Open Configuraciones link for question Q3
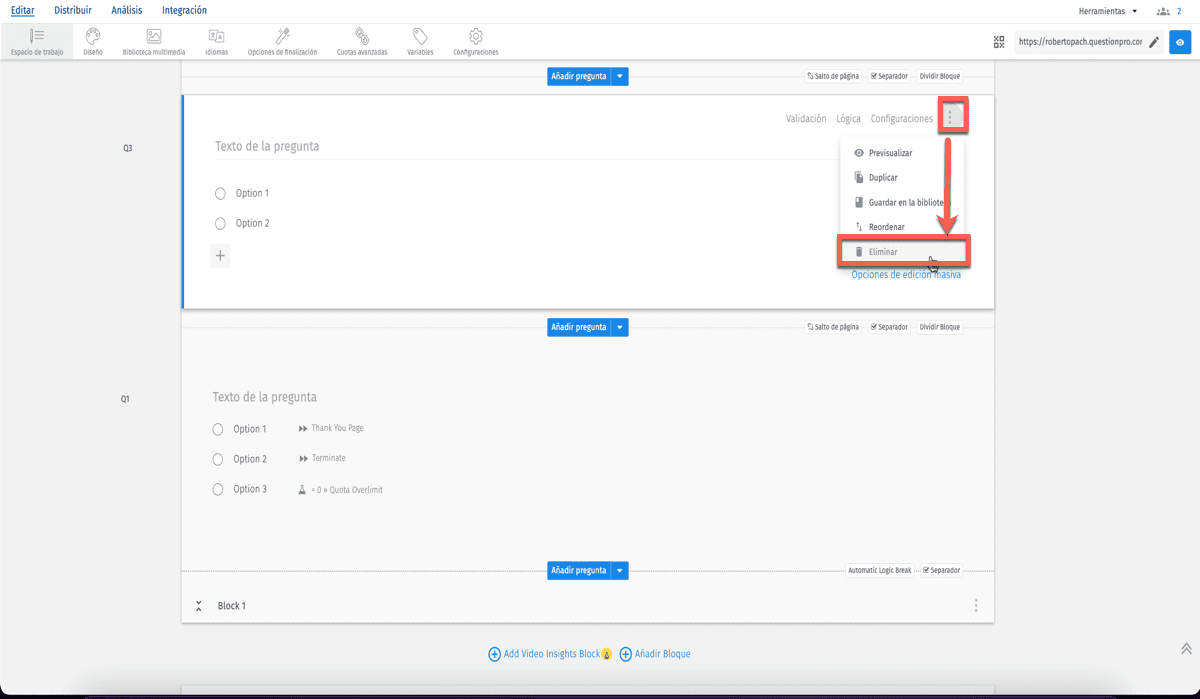Image resolution: width=1200 pixels, height=699 pixels. tap(902, 119)
